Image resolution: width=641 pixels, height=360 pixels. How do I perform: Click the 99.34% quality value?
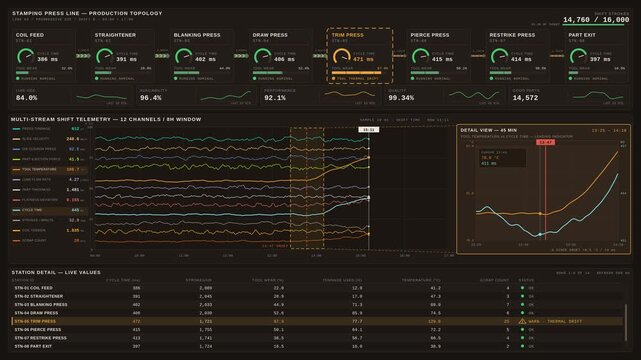click(401, 98)
